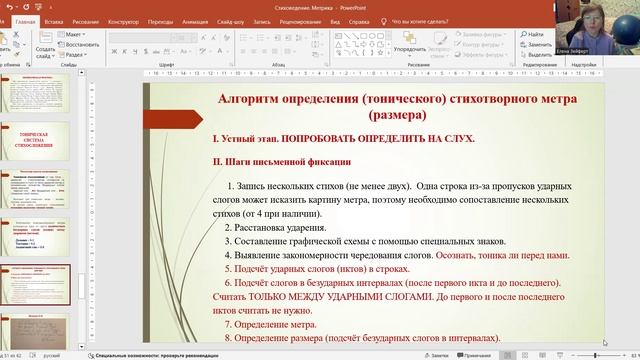Switch to the Переходы ribbon tab
640x360 pixels.
pyautogui.click(x=160, y=22)
